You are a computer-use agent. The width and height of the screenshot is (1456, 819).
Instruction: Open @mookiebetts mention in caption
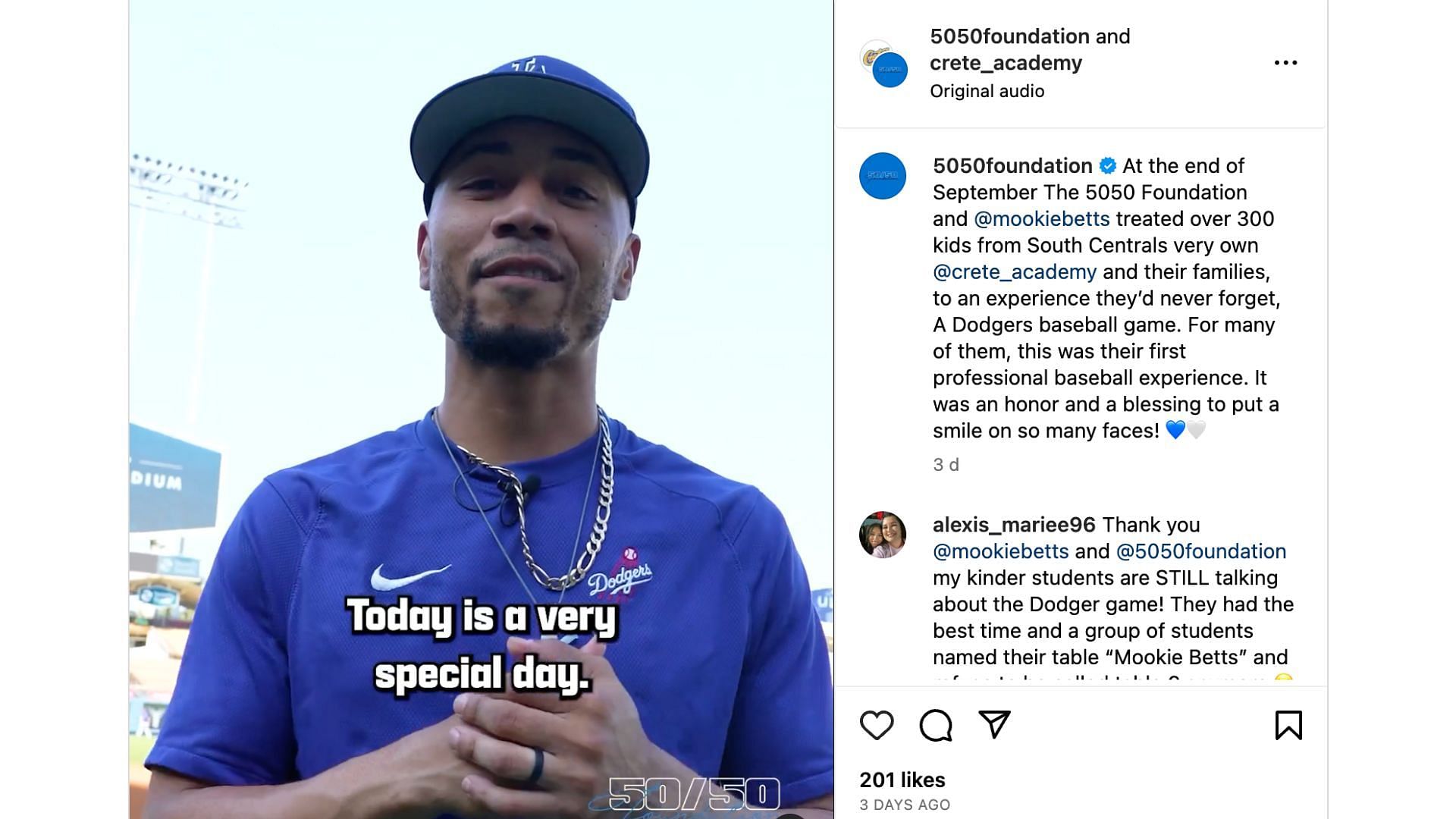pos(1041,219)
